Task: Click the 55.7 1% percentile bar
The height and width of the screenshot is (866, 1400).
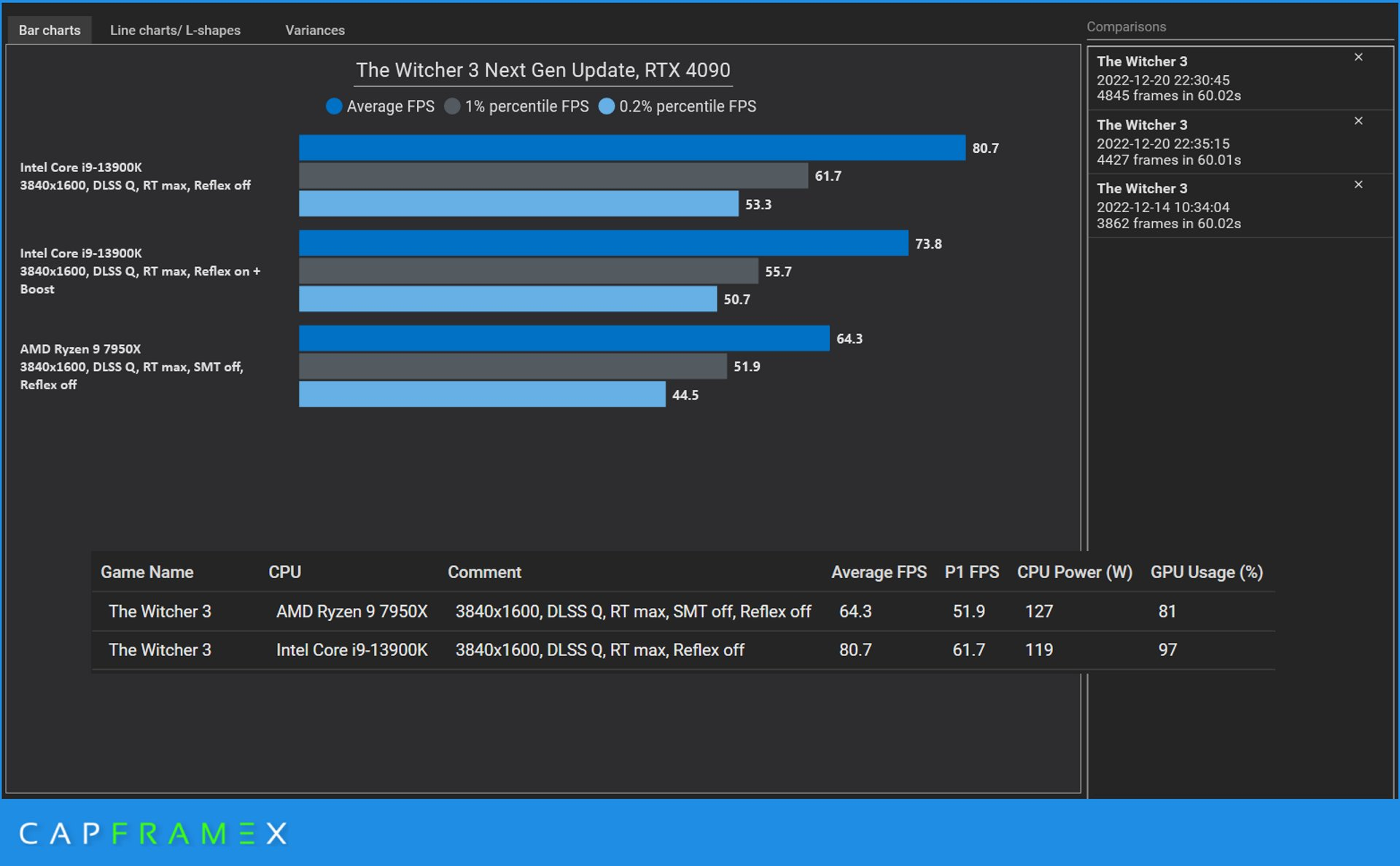Action: (528, 271)
